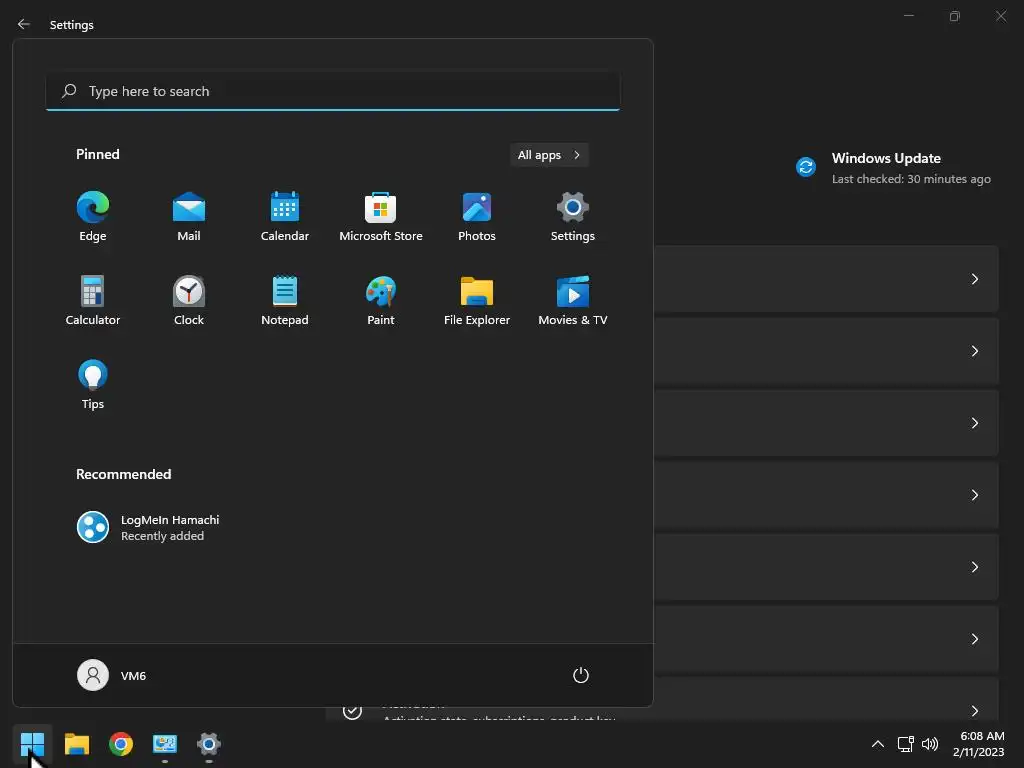This screenshot has width=1024, height=768.
Task: Go back in the Settings window
Action: 24,24
